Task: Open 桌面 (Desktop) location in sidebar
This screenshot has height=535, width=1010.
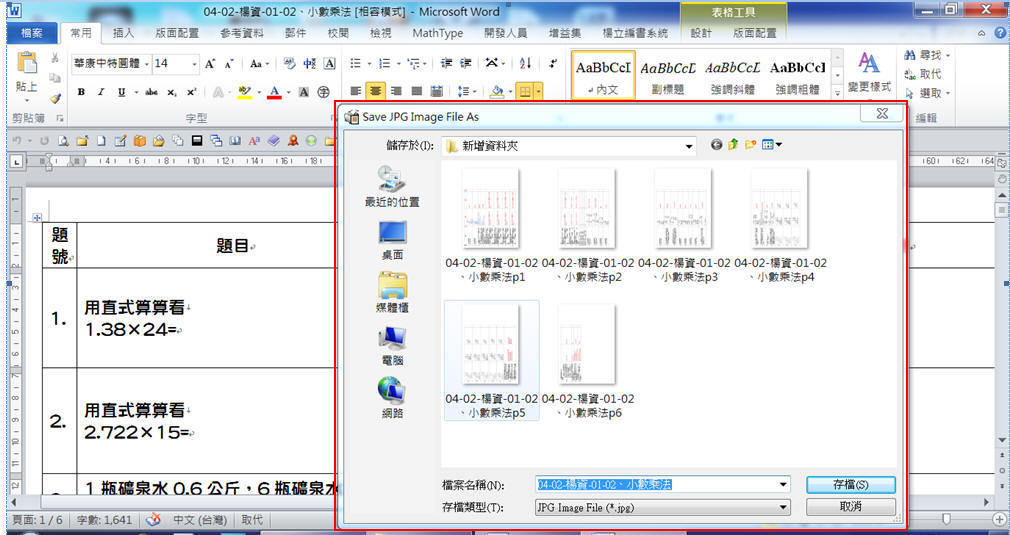Action: coord(392,240)
